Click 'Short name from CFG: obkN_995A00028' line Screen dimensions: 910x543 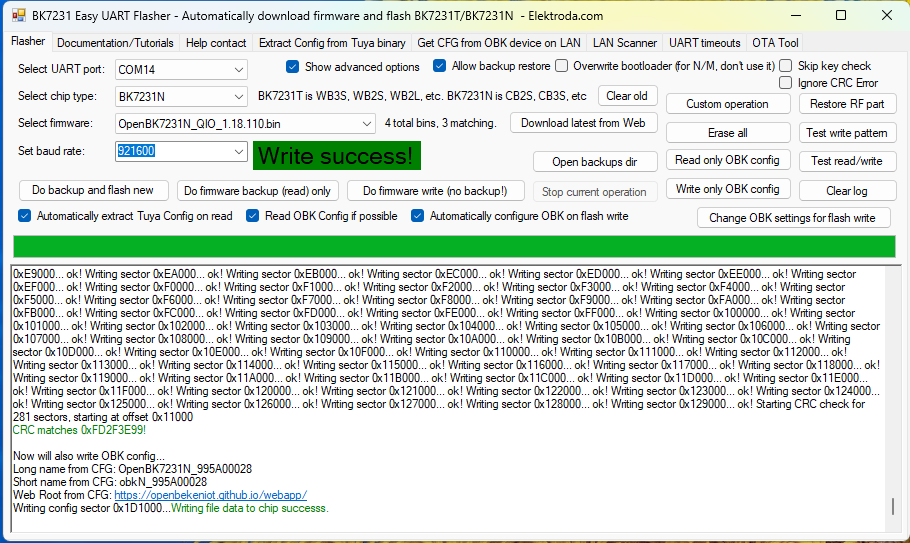[x=110, y=482]
